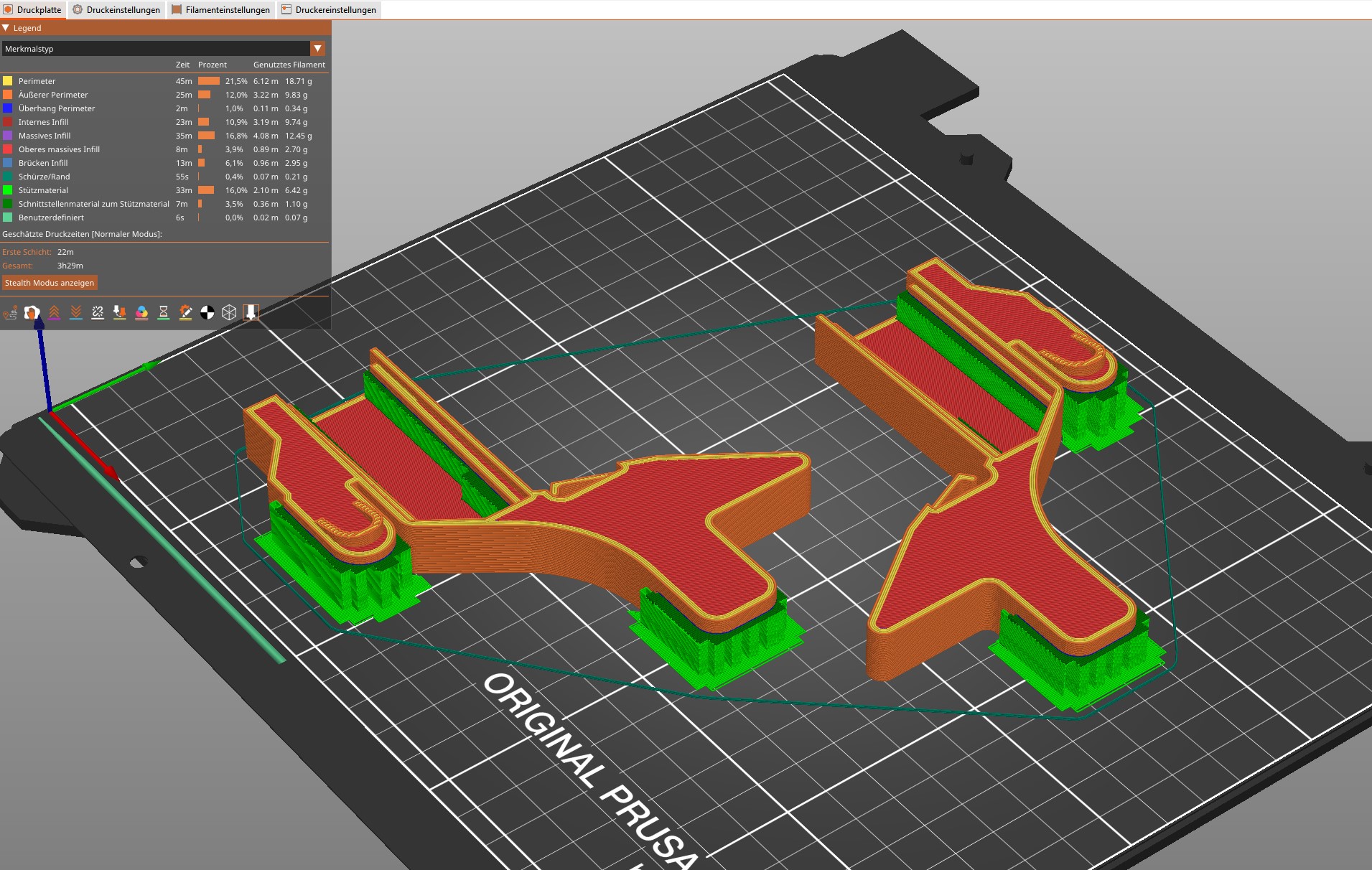Click the Benutzerdefiniert legend label
1372x870 pixels.
51,217
